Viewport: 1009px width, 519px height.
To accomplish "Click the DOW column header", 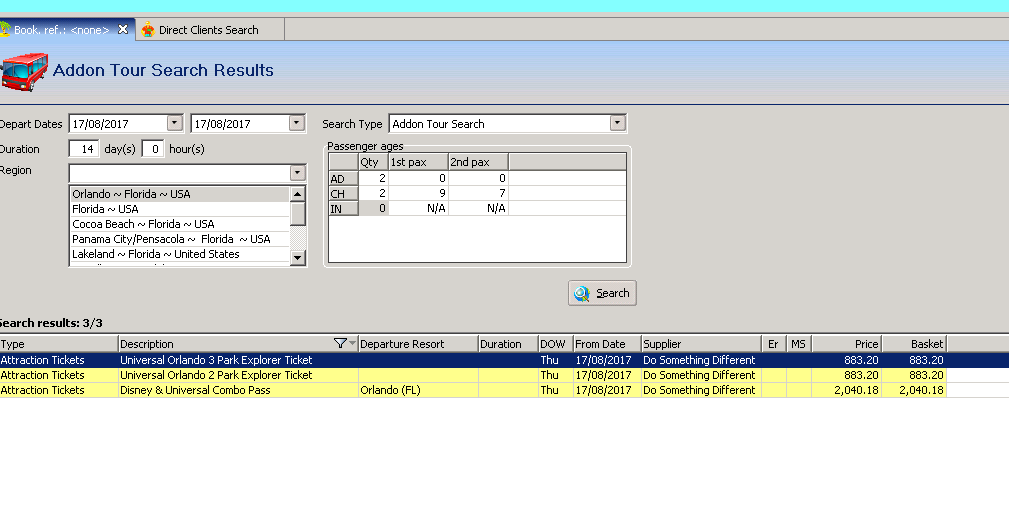I will tap(555, 344).
